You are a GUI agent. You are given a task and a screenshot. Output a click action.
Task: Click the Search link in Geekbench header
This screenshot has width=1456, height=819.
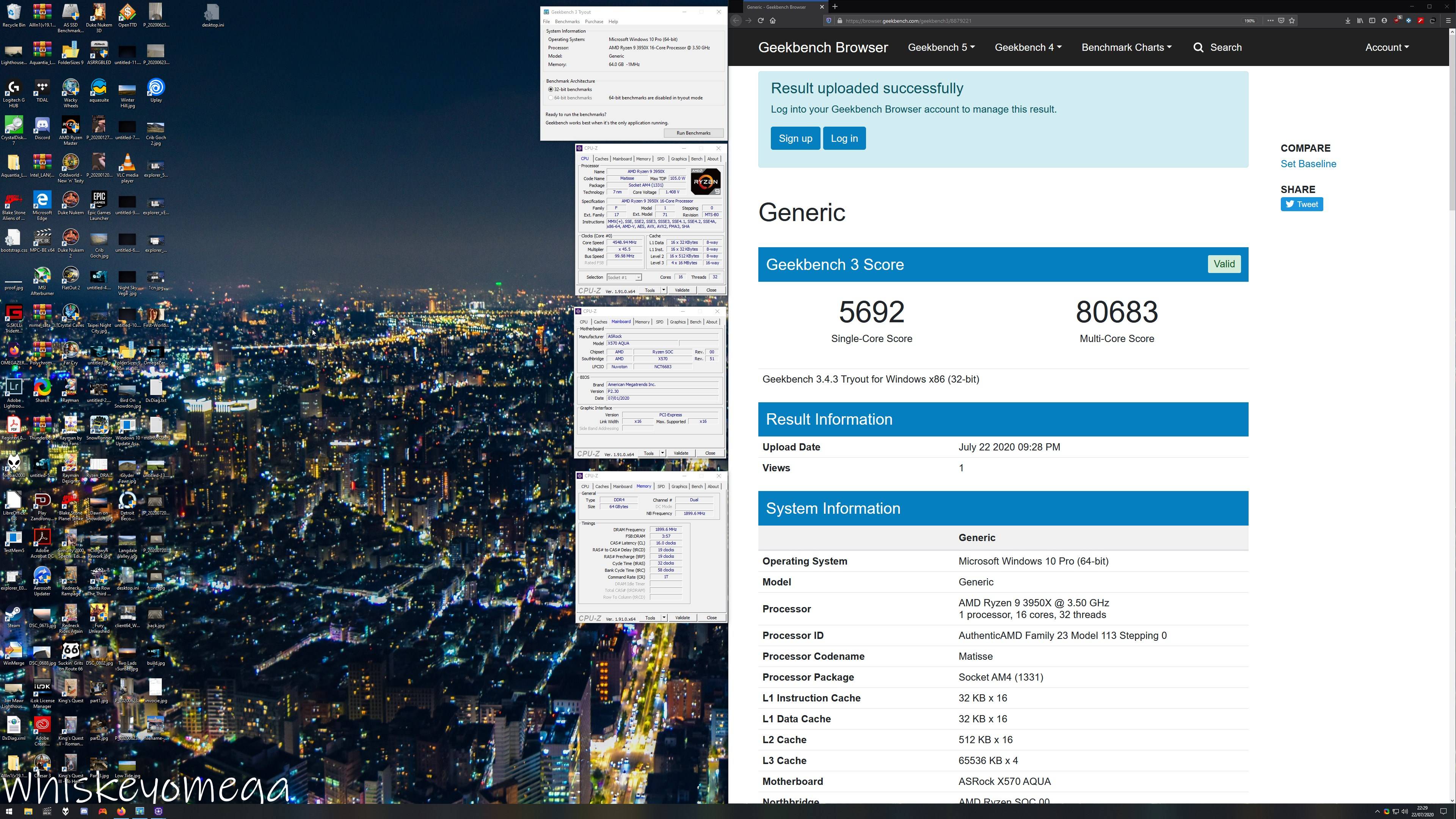coord(1218,47)
